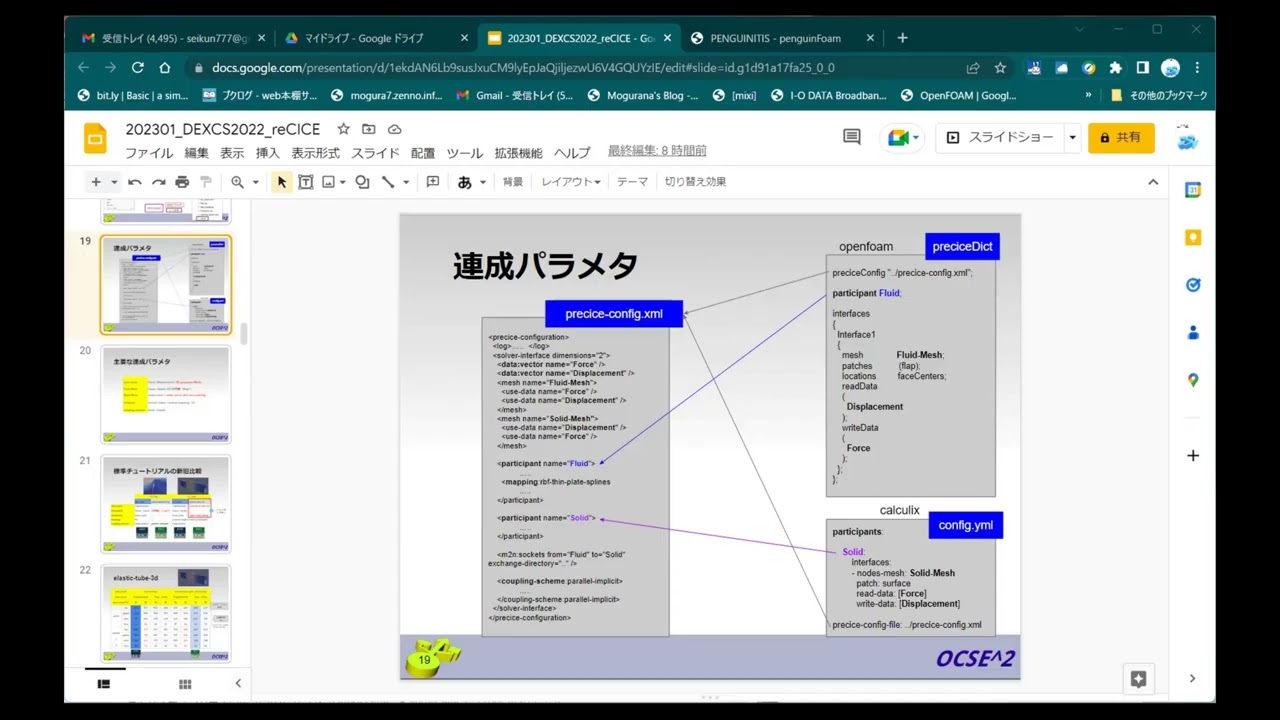Collapse the filmstrip panel
This screenshot has width=1280, height=720.
point(238,684)
